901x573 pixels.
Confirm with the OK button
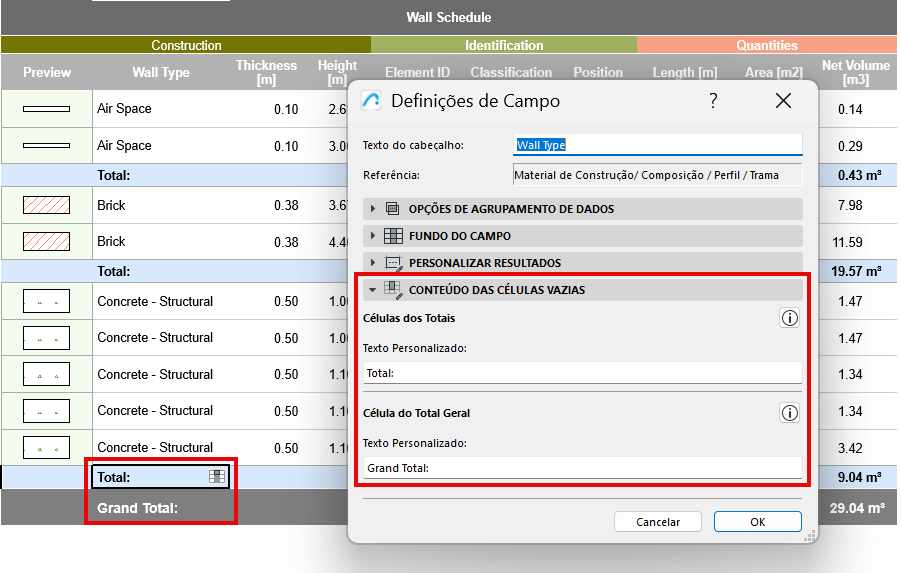pyautogui.click(x=758, y=522)
